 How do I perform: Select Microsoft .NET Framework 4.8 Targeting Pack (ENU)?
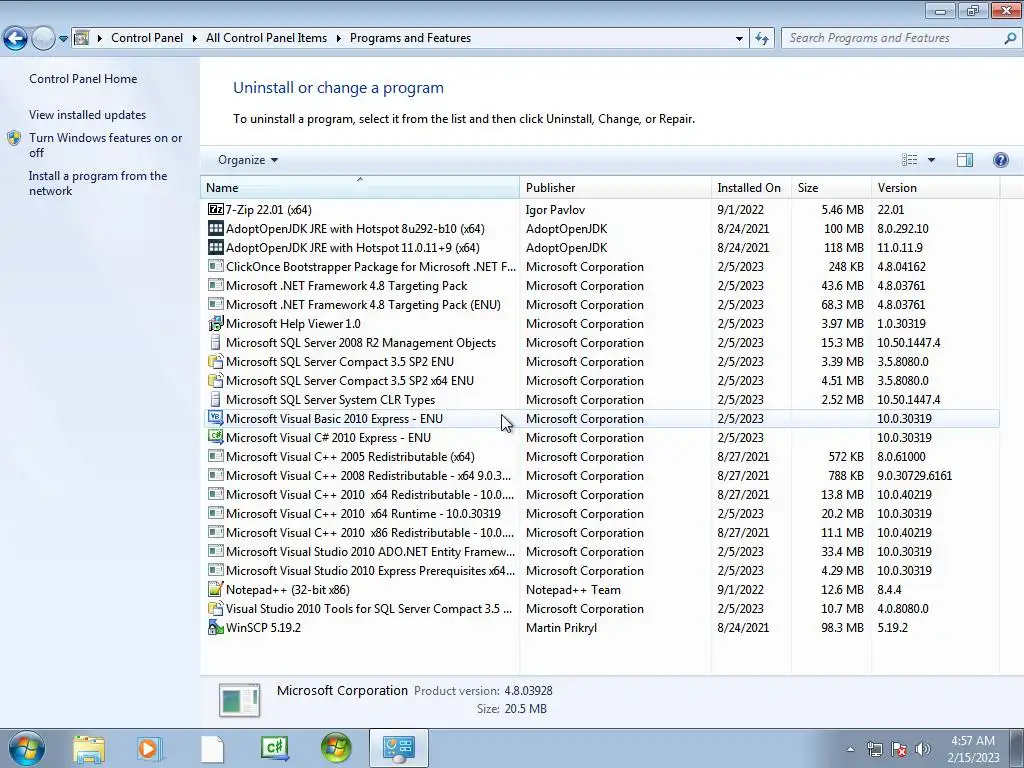click(x=600, y=305)
